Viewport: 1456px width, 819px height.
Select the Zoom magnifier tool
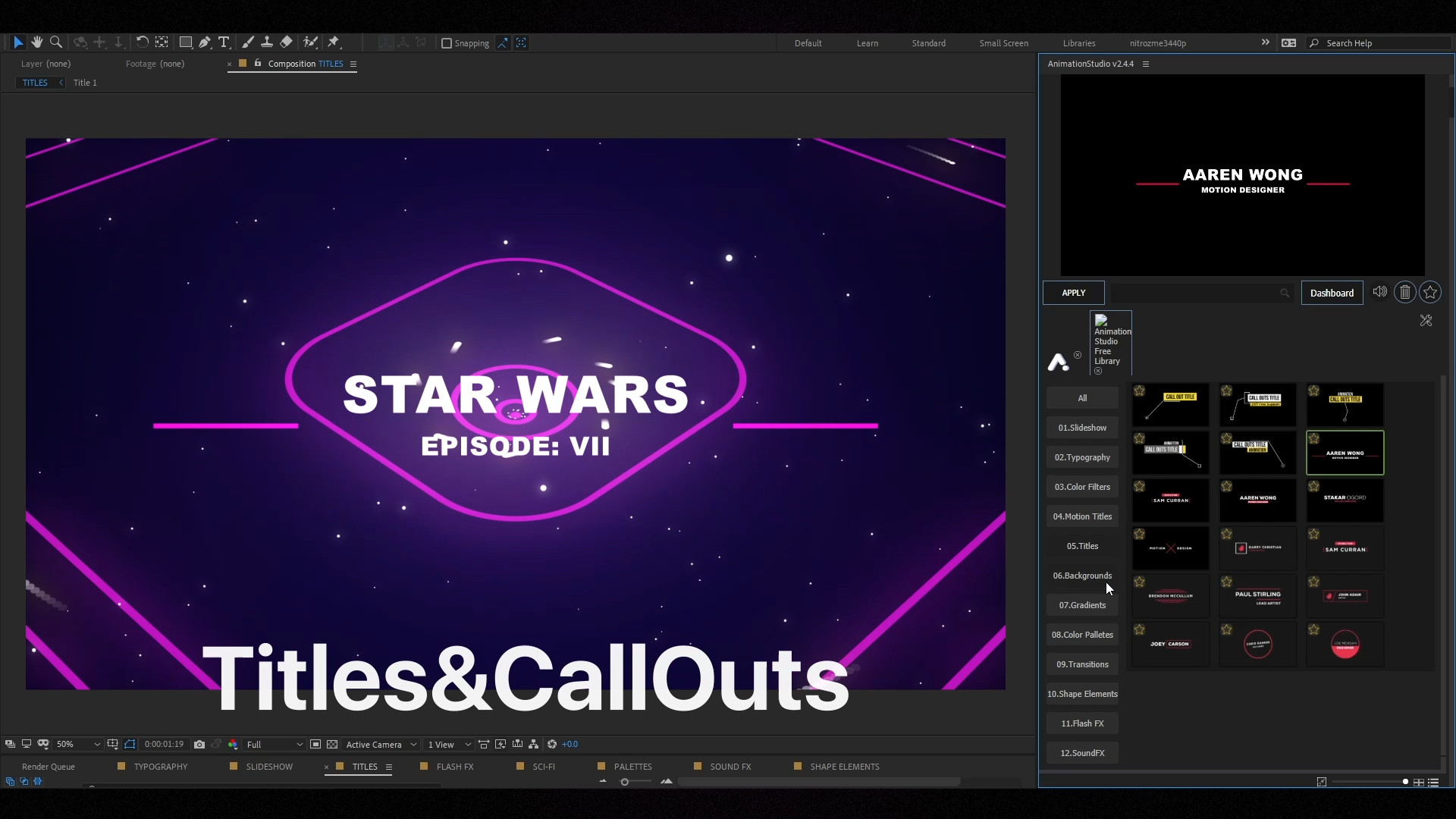click(x=55, y=42)
